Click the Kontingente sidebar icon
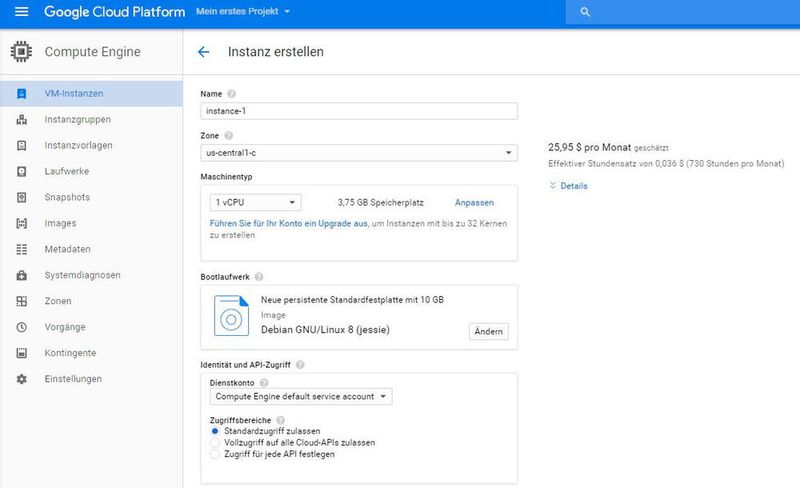Screen dimensions: 800x488 21,353
